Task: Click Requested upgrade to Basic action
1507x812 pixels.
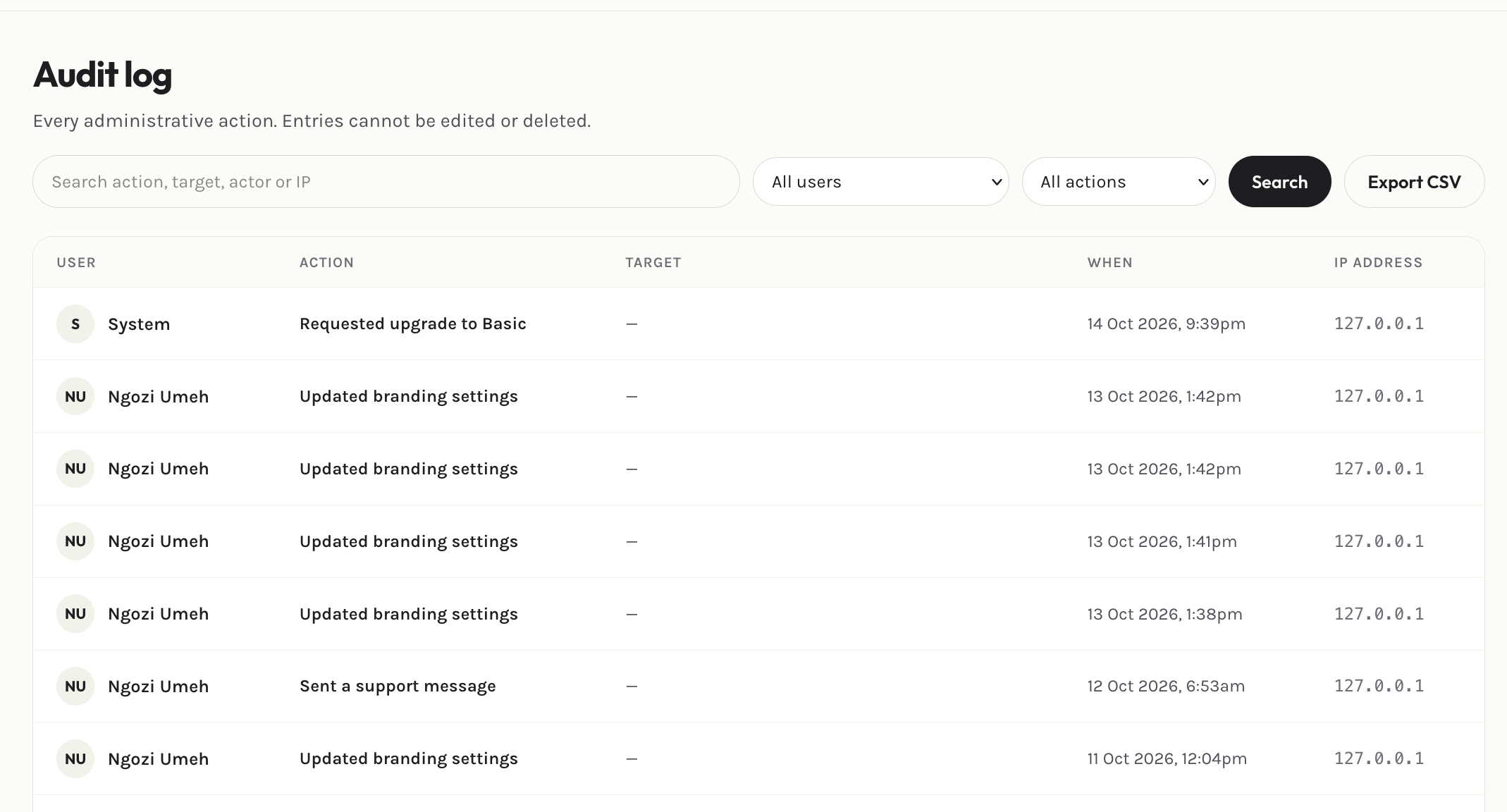Action: click(x=412, y=324)
